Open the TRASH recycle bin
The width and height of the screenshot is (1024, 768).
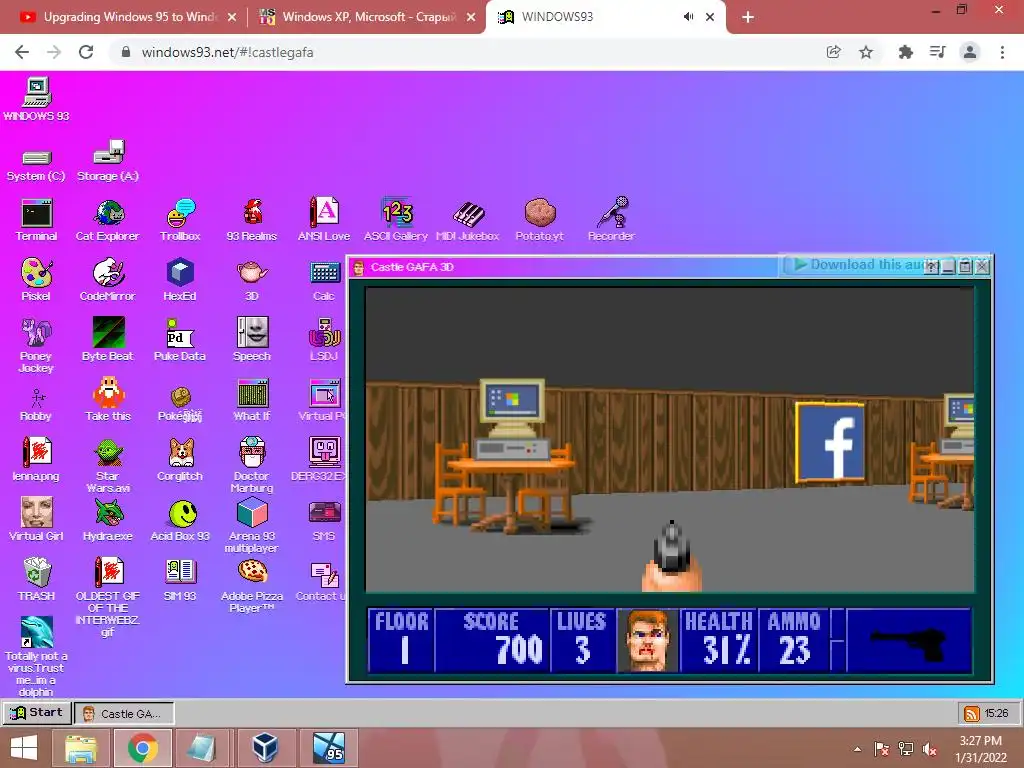pyautogui.click(x=37, y=579)
